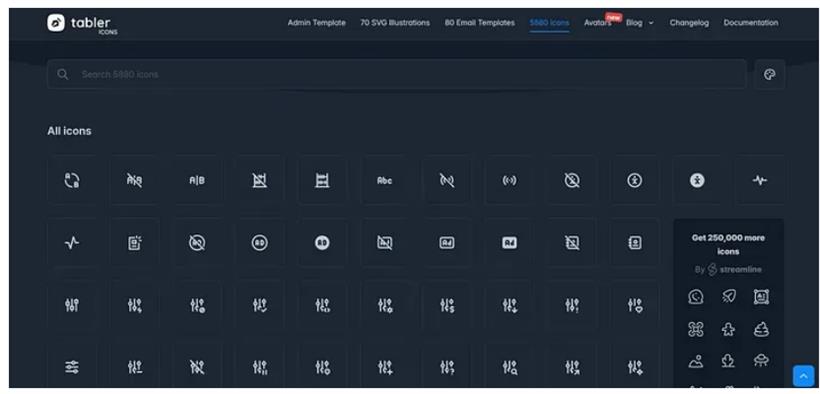The width and height of the screenshot is (820, 394).
Task: Click the Streamline UFO icon
Action: pos(761,360)
